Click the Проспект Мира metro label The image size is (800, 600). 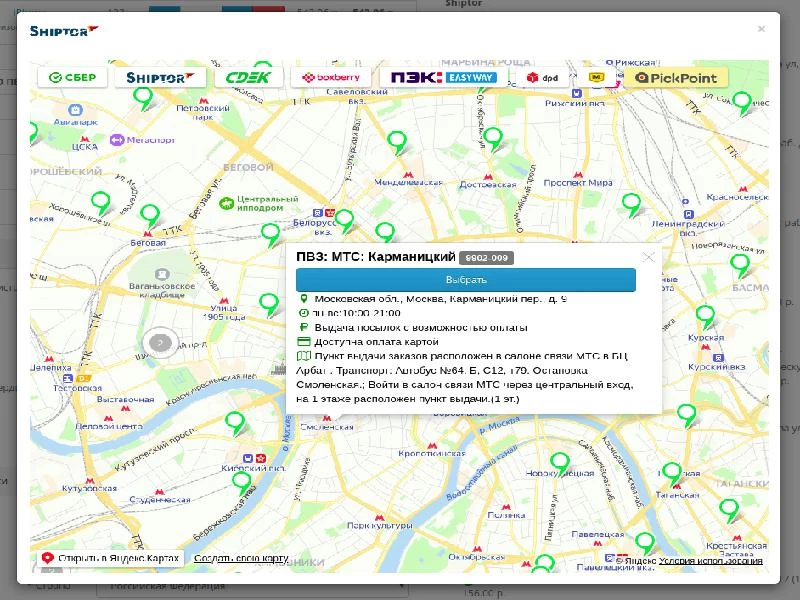click(x=578, y=183)
